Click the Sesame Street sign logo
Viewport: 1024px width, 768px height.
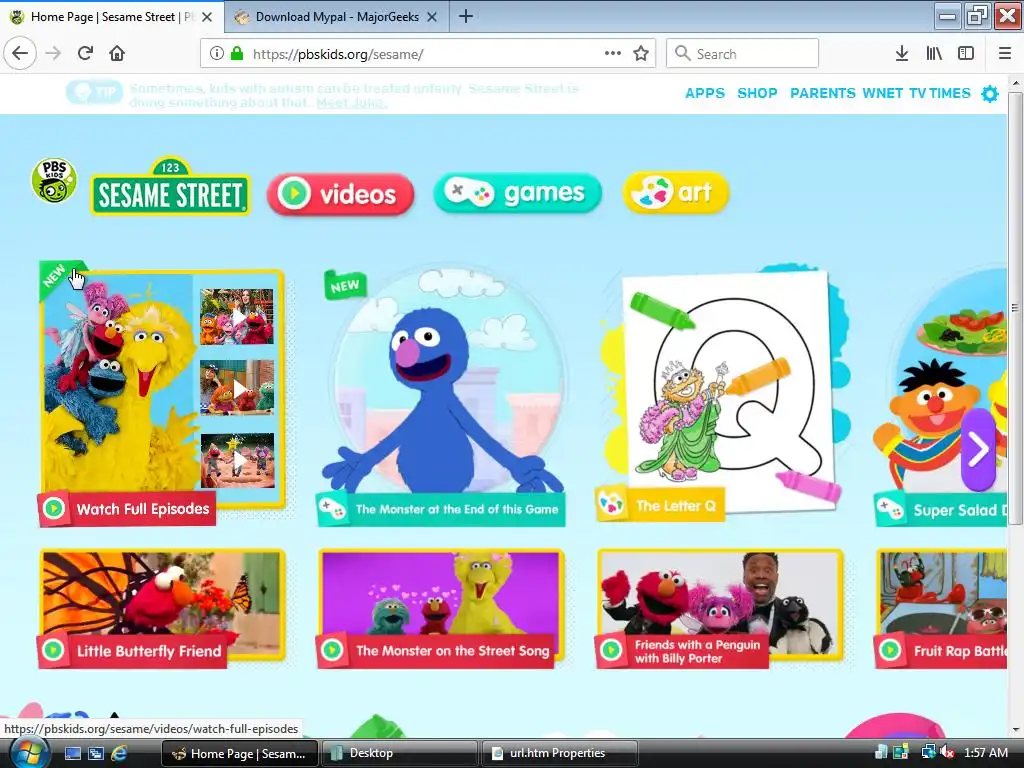pos(170,187)
